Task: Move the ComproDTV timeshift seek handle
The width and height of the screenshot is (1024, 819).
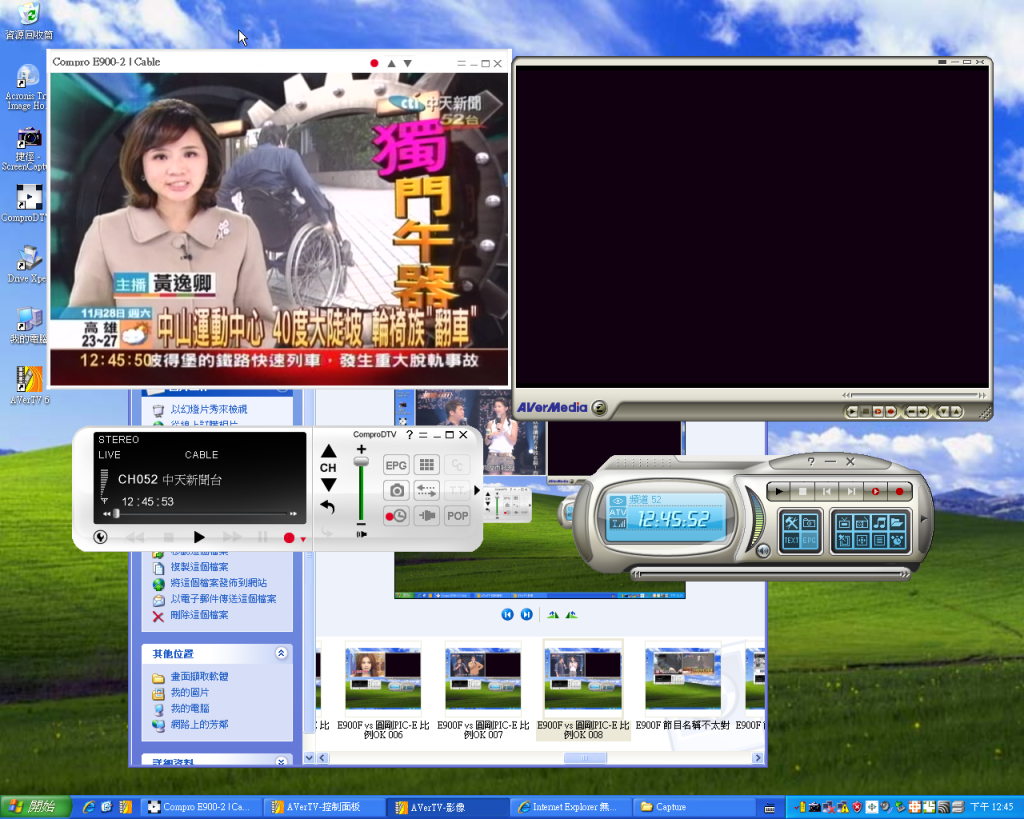Action: tap(116, 514)
